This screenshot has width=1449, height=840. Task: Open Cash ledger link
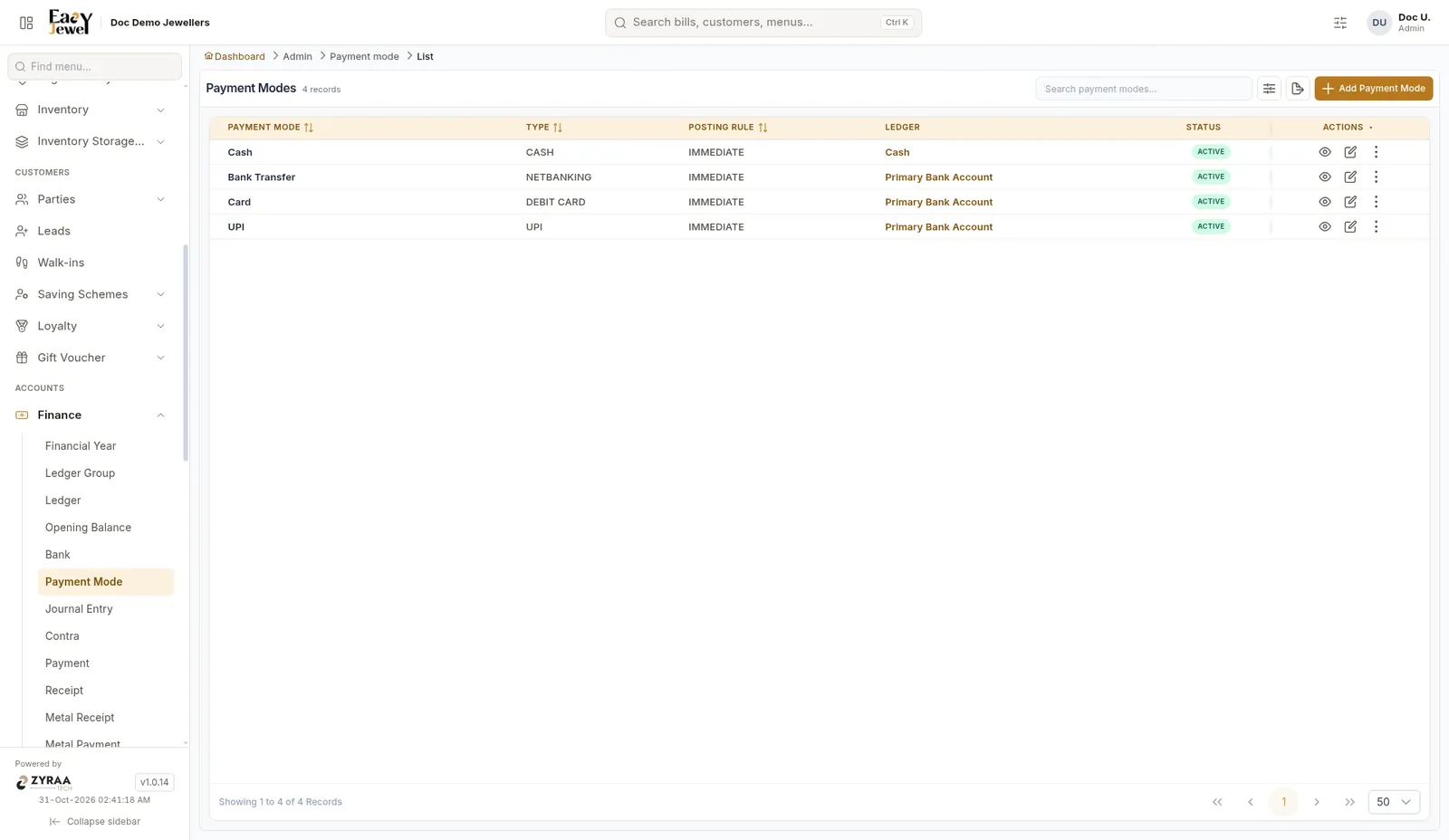pyautogui.click(x=897, y=152)
